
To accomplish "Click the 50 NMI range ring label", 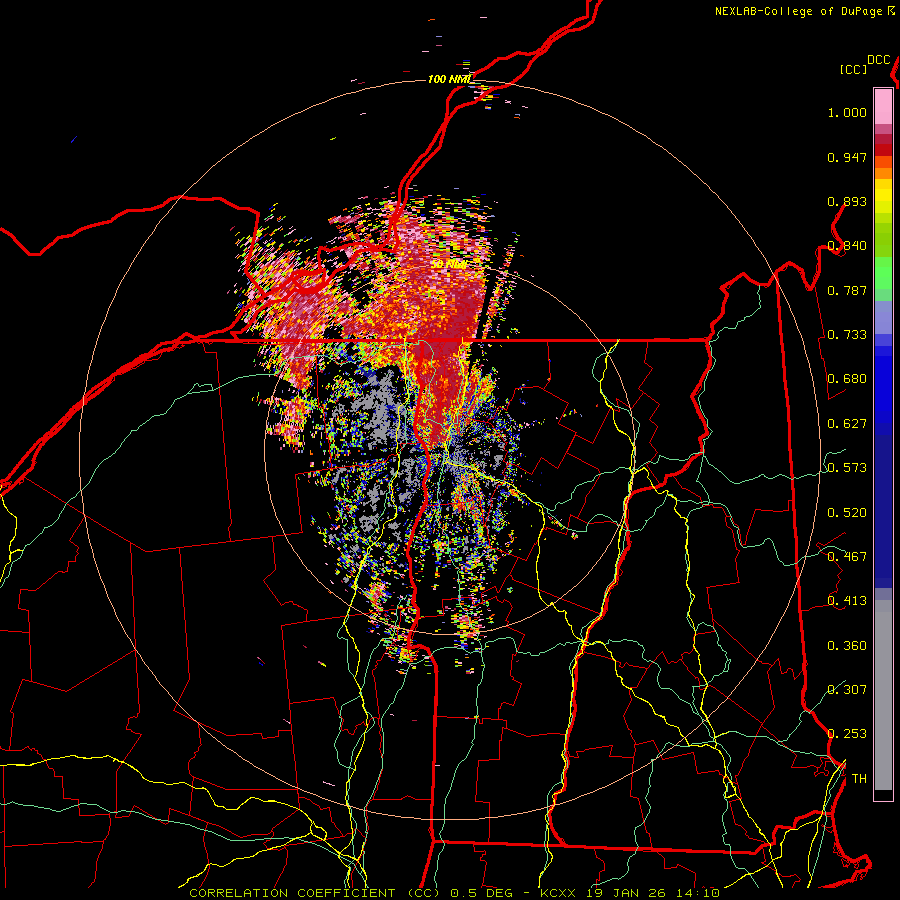I will tap(449, 264).
